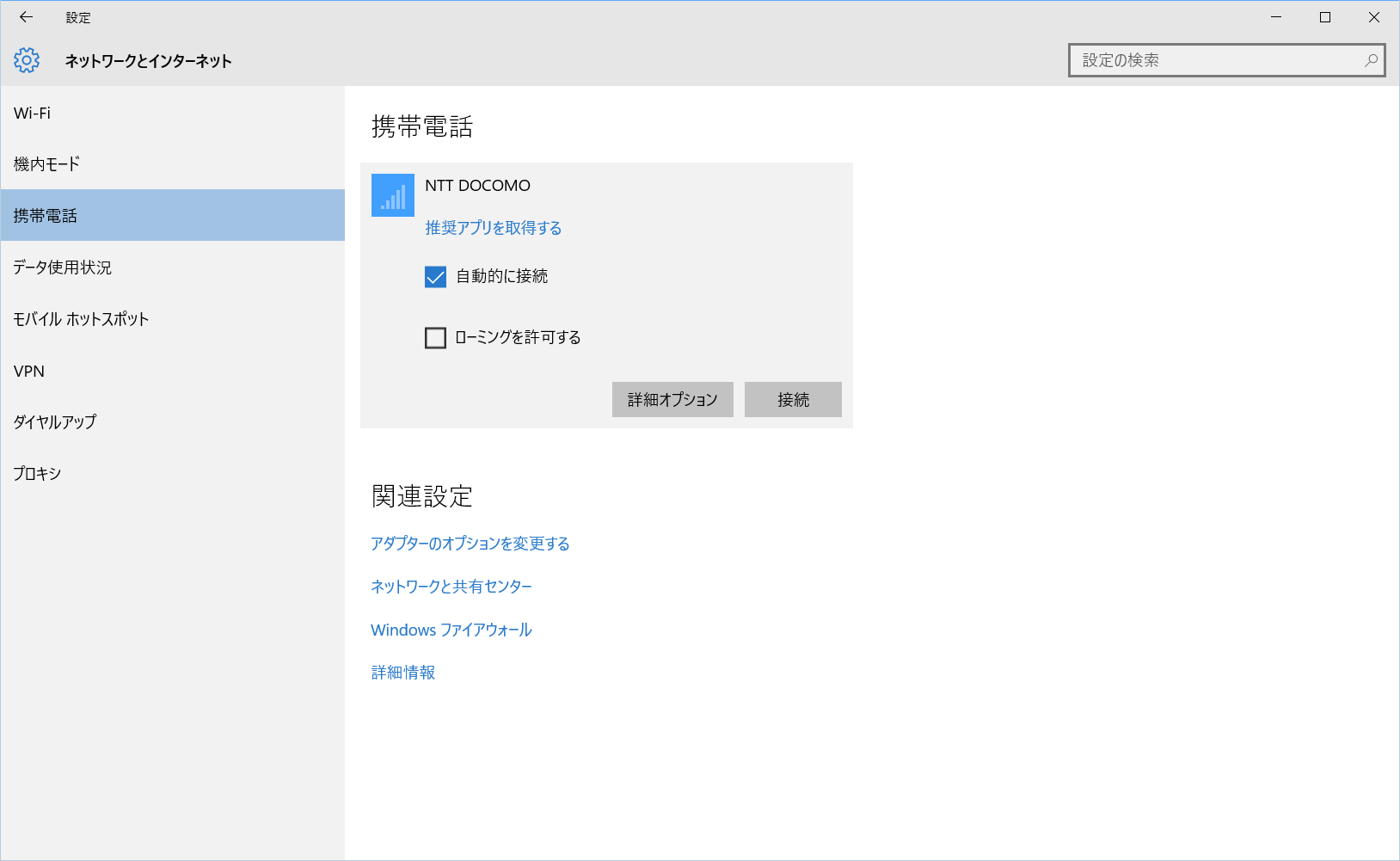
Task: Open the VPN settings page
Action: tap(172, 371)
